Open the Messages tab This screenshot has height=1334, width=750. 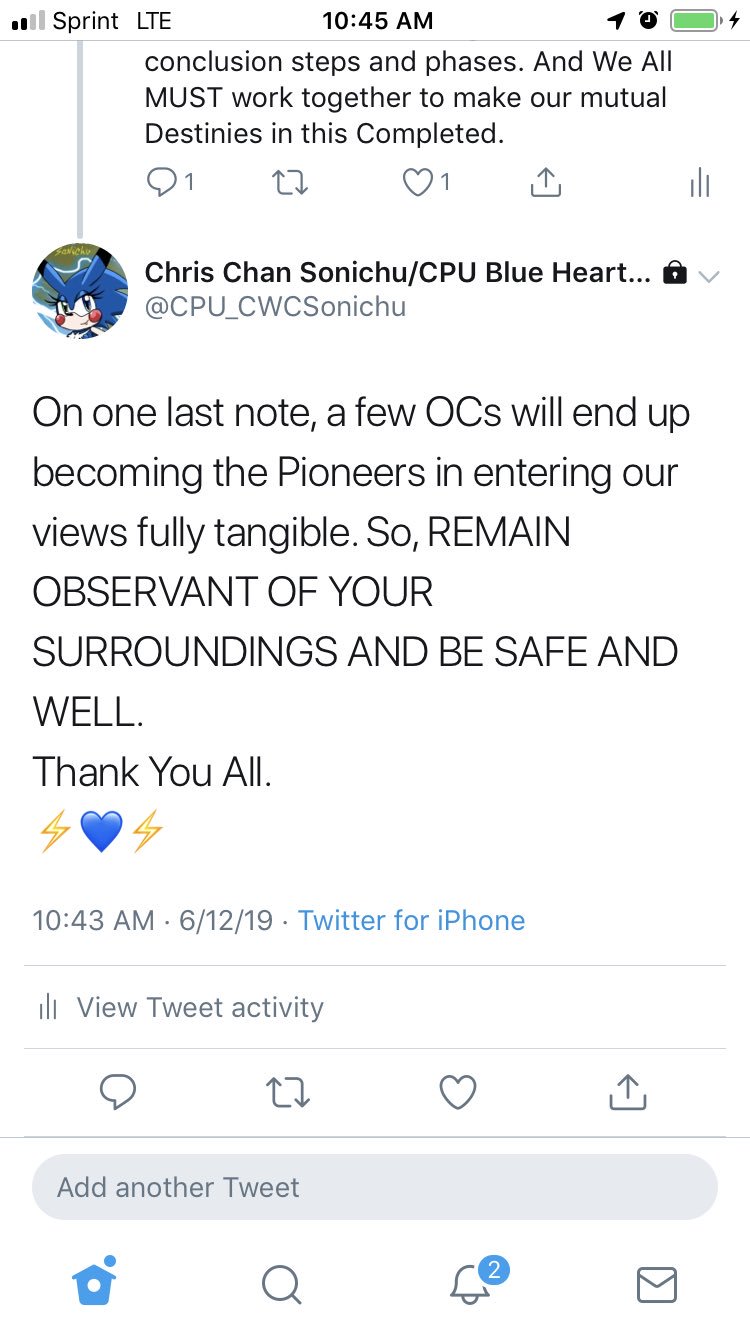(x=657, y=1284)
